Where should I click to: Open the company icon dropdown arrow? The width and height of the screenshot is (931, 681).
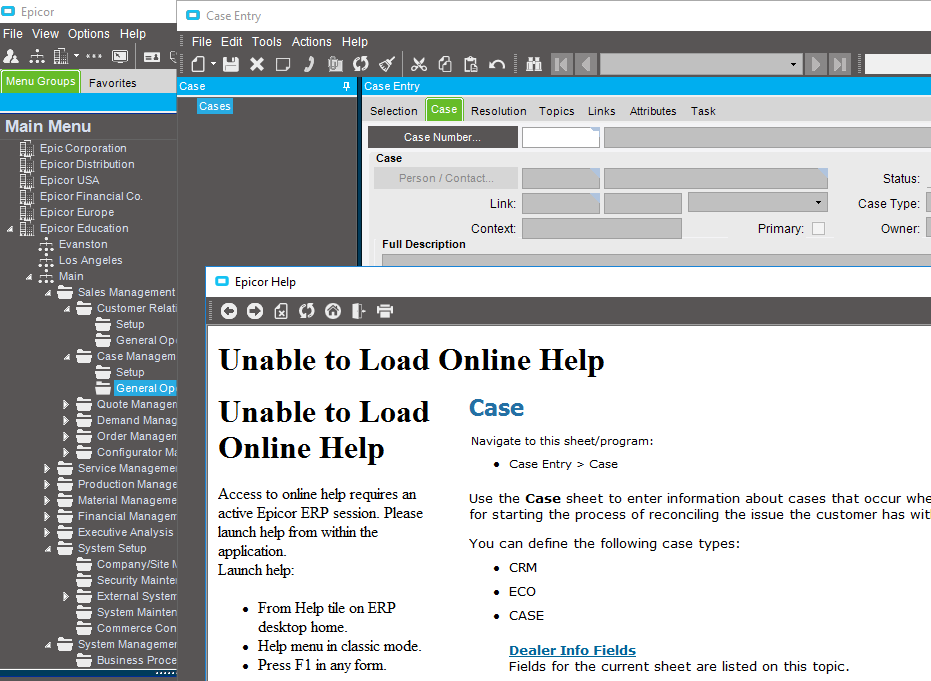(x=77, y=56)
